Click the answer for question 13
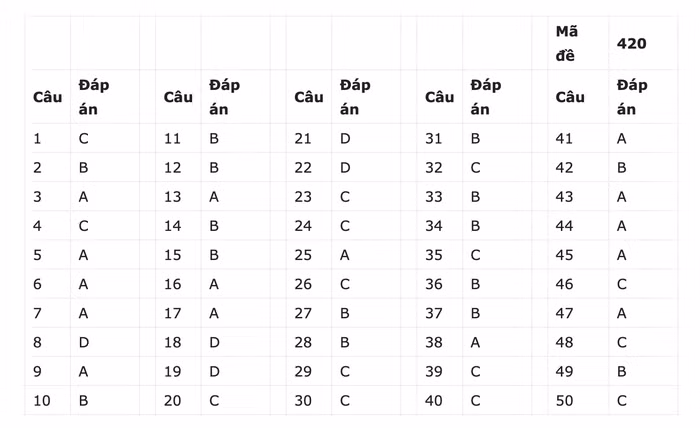This screenshot has height=428, width=700. pyautogui.click(x=214, y=197)
